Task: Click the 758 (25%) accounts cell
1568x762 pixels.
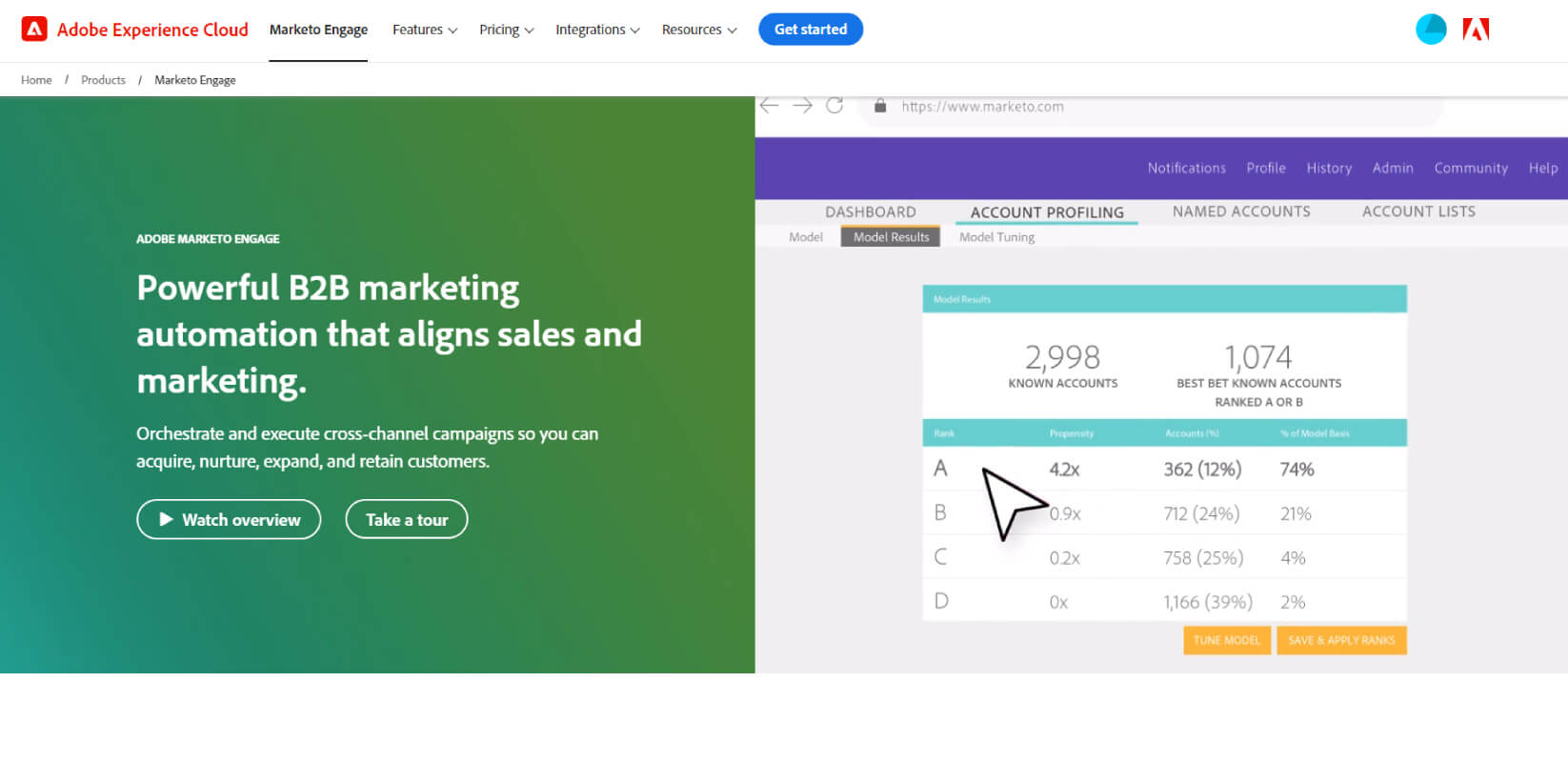Action: click(1203, 558)
